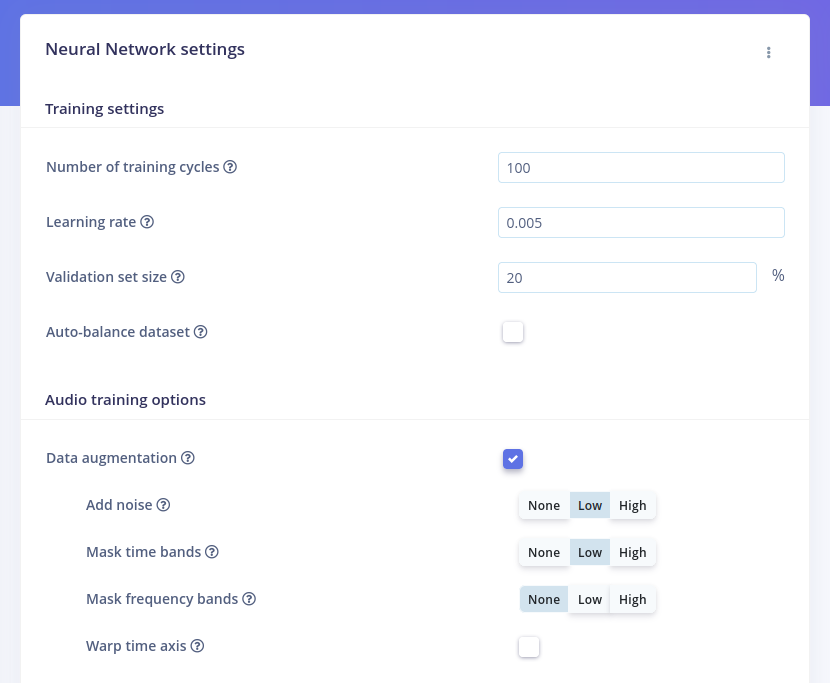Open the settings overflow menu
Screen dimensions: 830x683
coord(769,52)
